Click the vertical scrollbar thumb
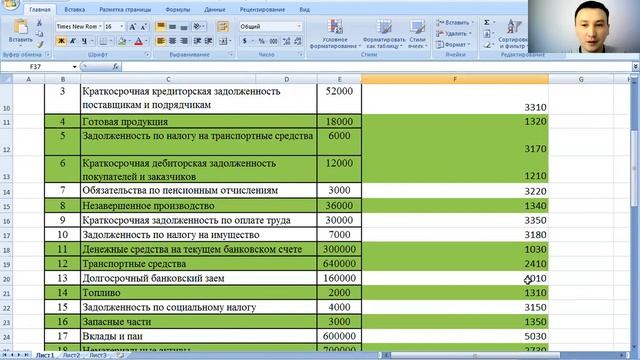The width and height of the screenshot is (640, 360). 635,169
